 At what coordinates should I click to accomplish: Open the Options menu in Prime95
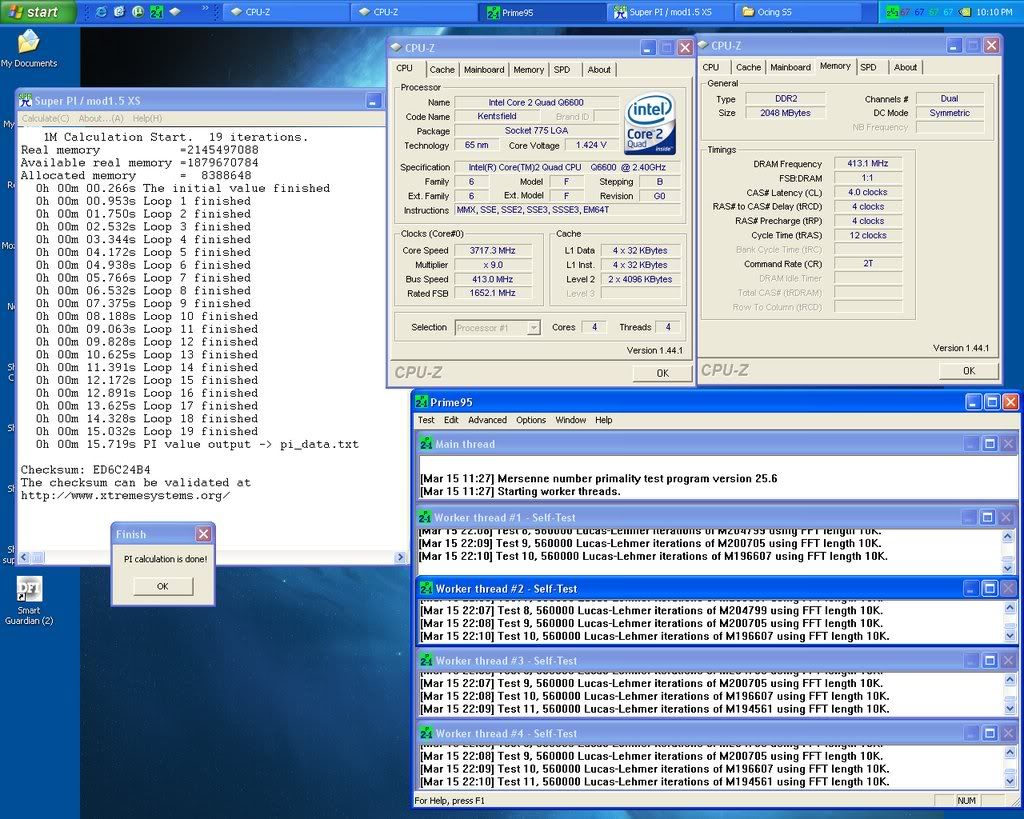click(x=531, y=420)
